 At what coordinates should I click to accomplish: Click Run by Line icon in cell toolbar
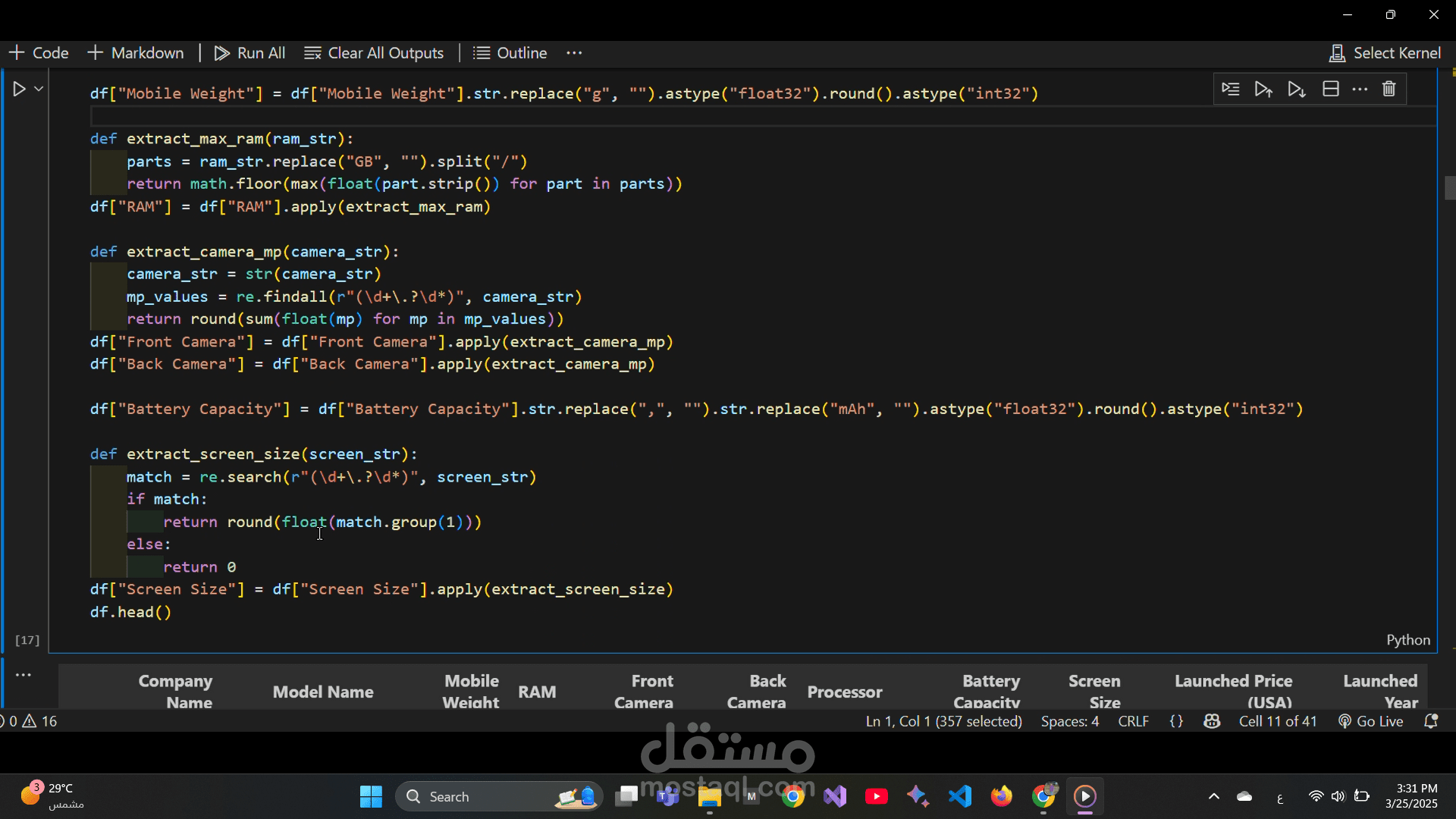pyautogui.click(x=1230, y=89)
